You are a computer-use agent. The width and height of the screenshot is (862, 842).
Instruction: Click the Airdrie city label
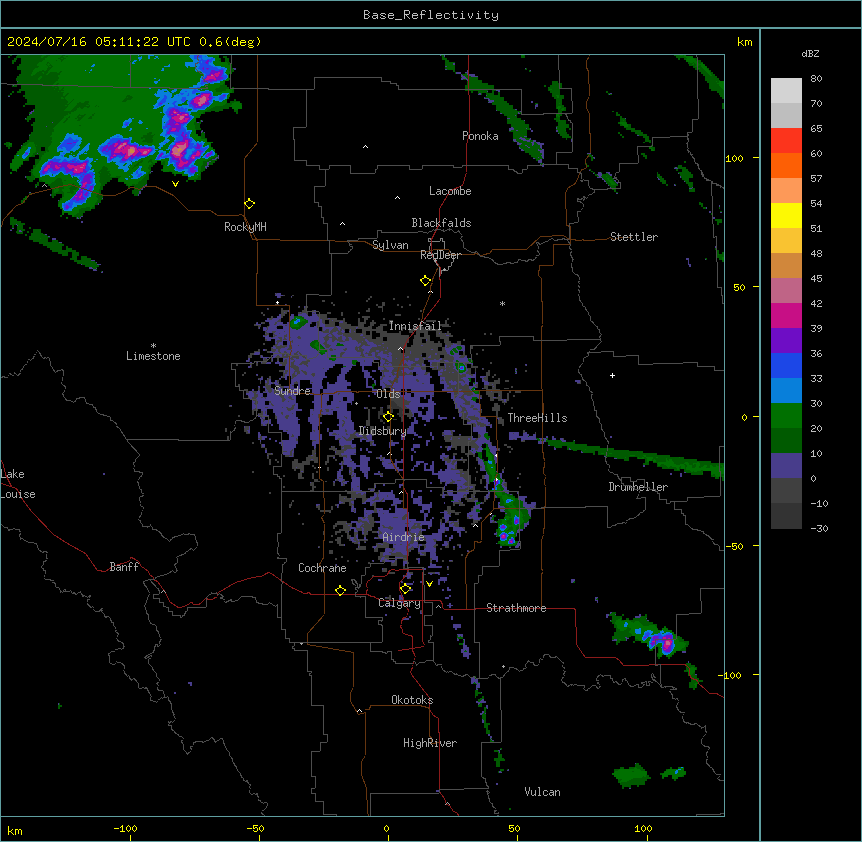(x=403, y=537)
